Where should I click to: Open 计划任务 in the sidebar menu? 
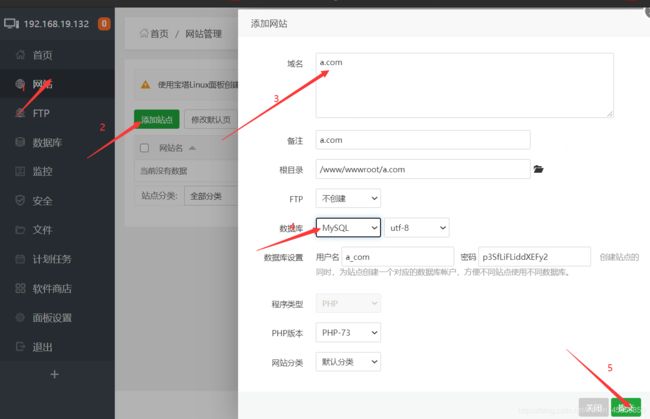click(x=52, y=259)
